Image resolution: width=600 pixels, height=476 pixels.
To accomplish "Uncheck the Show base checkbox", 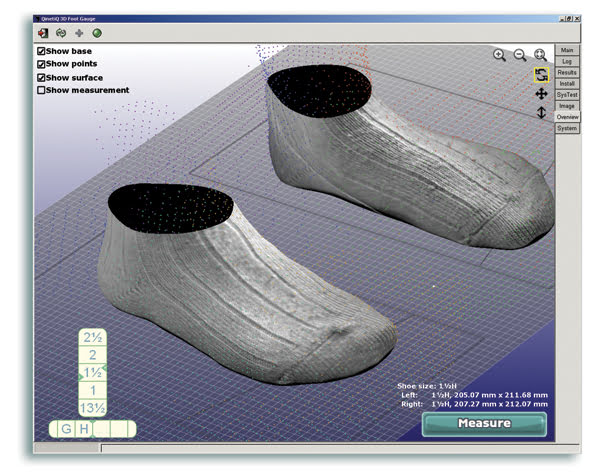I will [x=41, y=51].
